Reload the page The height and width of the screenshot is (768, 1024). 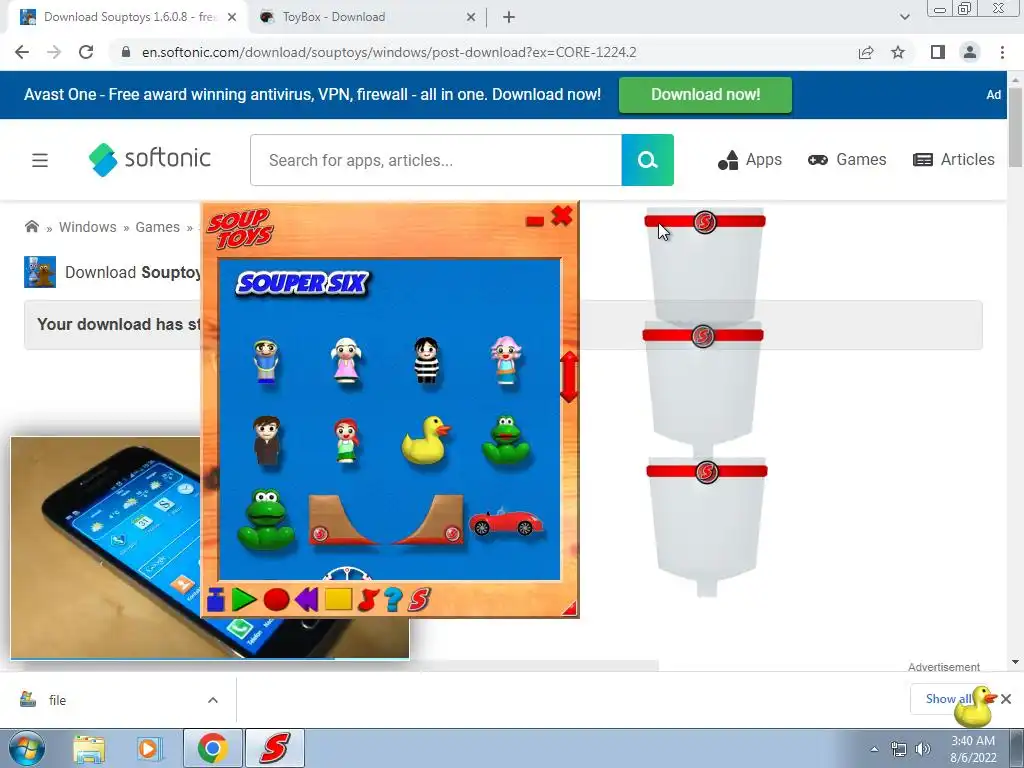(86, 52)
